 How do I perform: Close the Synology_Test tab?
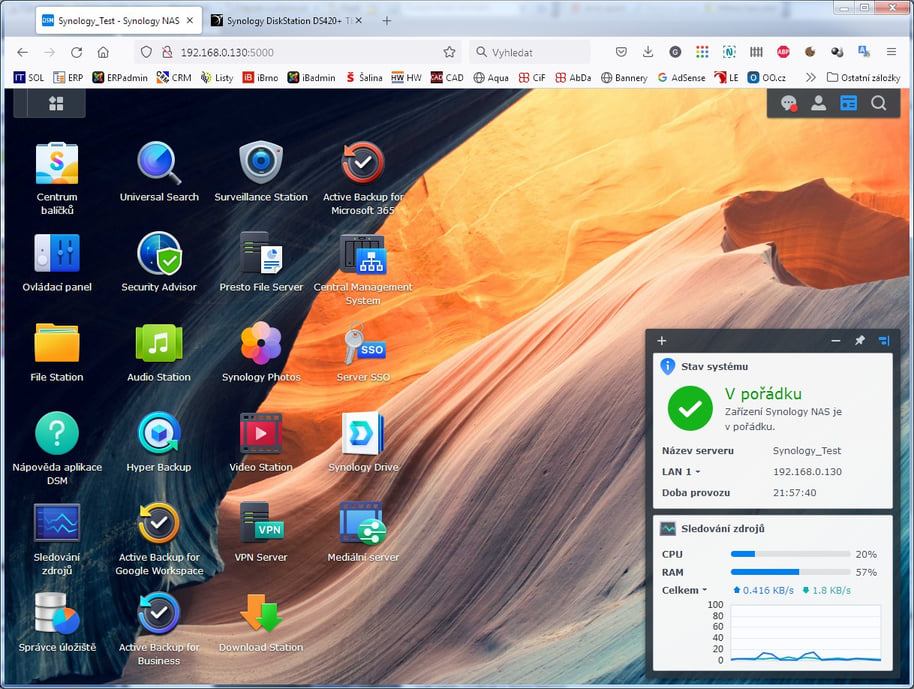point(189,20)
